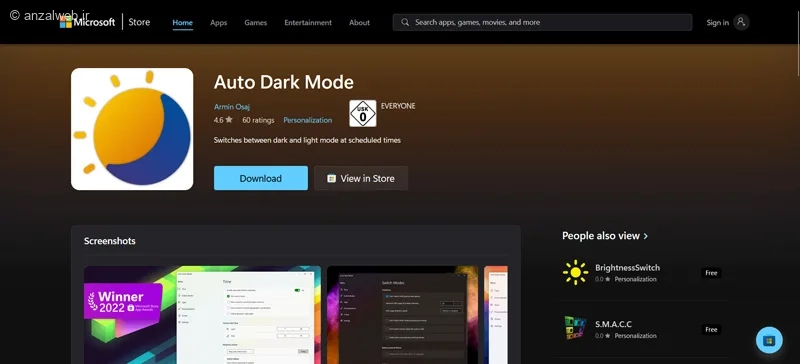The image size is (800, 364).
Task: Switch to the Apps tab
Action: tap(218, 22)
